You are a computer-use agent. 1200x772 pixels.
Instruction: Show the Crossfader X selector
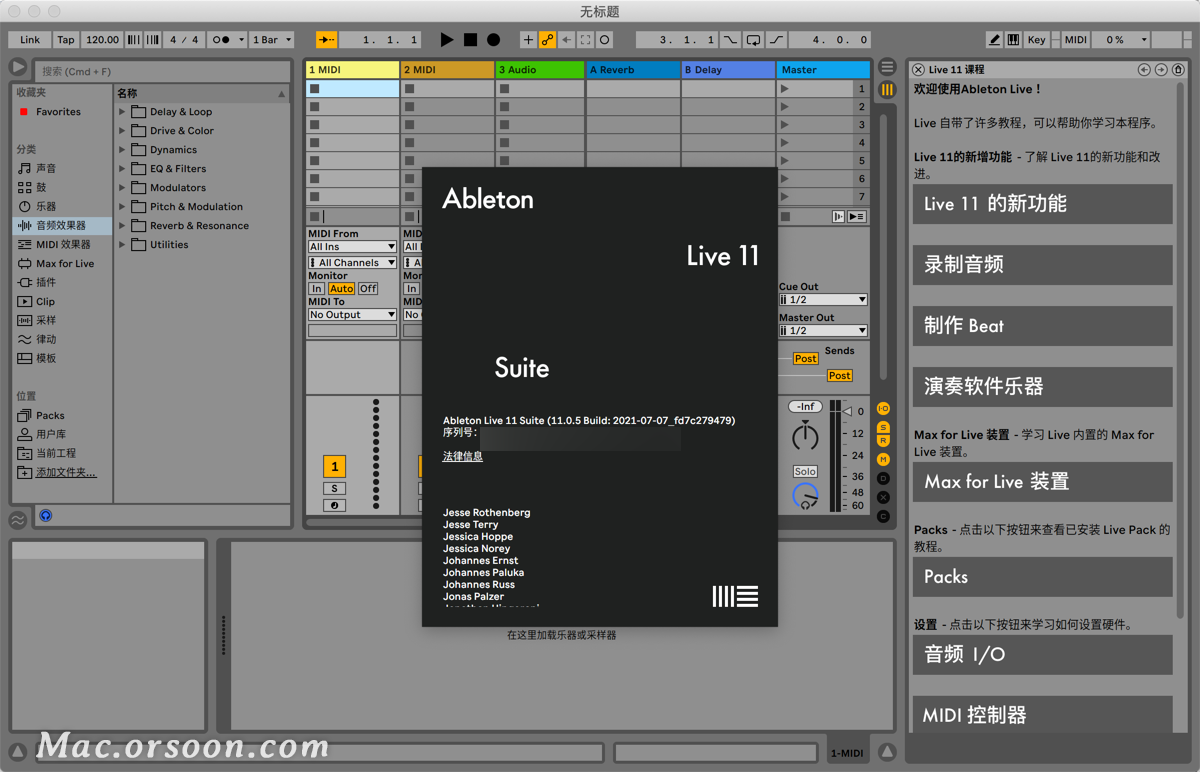coord(883,497)
